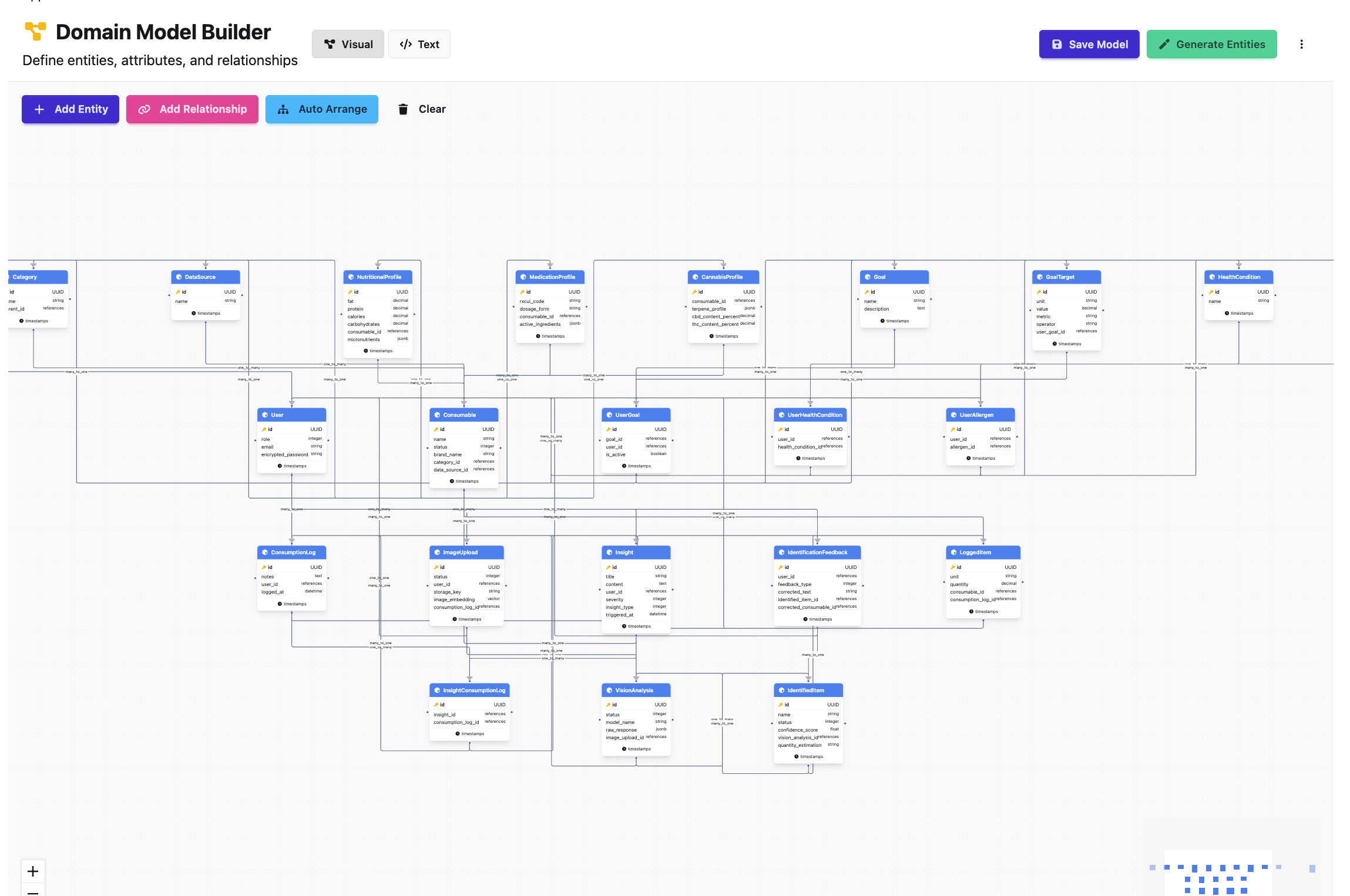Click the trash icon beside Clear
The height and width of the screenshot is (896, 1350).
[x=403, y=109]
